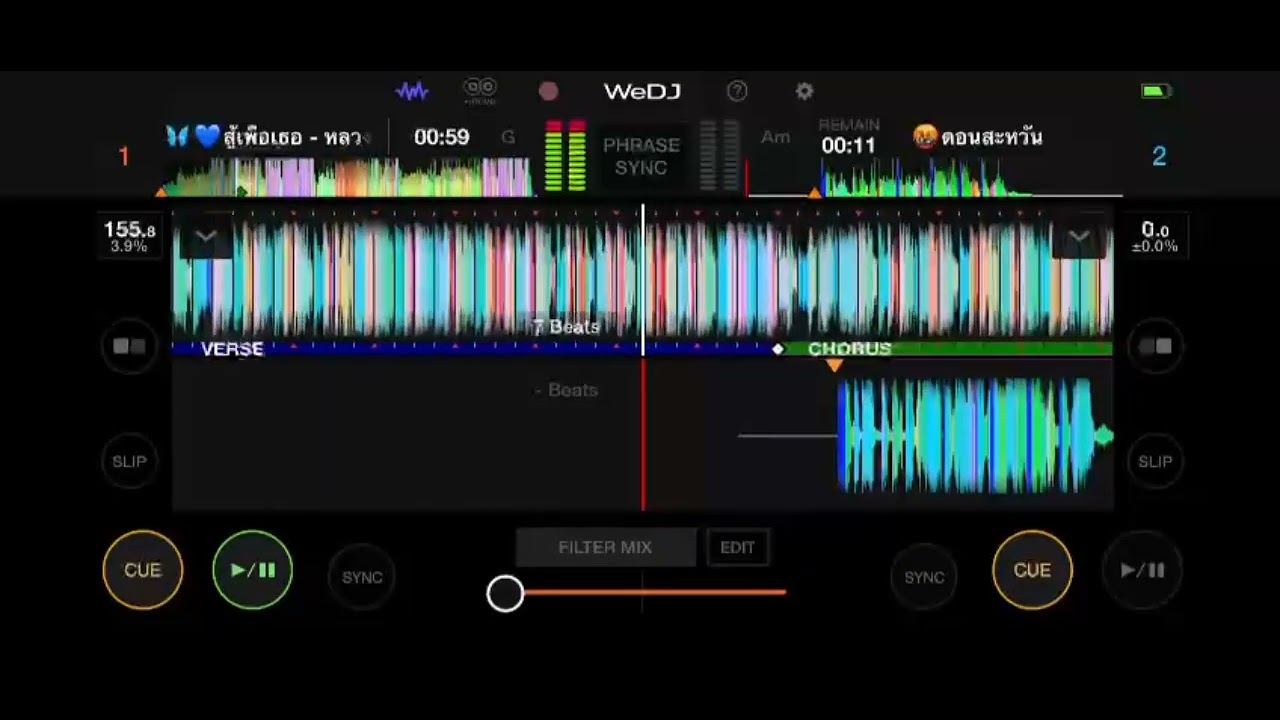Tap the green battery indicator

pos(1157,91)
